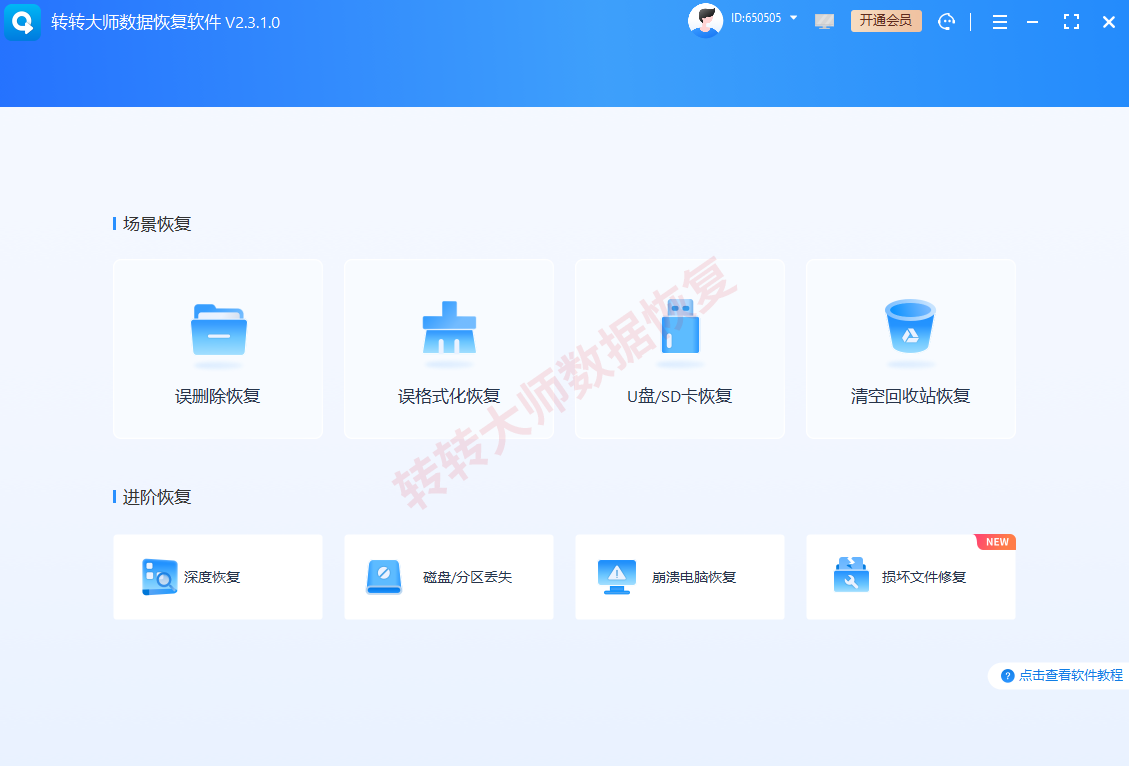Open the hamburger menu
This screenshot has height=766, width=1129.
coord(999,22)
